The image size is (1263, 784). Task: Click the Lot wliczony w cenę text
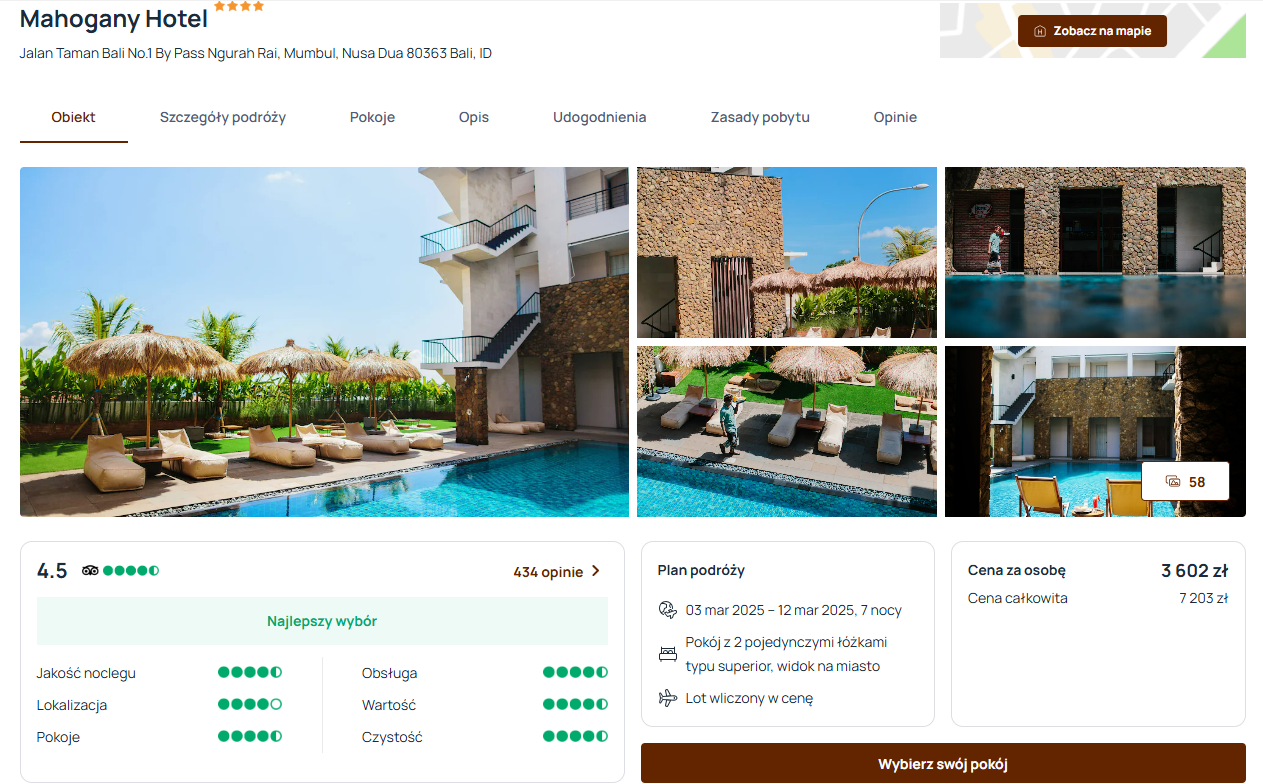(749, 698)
